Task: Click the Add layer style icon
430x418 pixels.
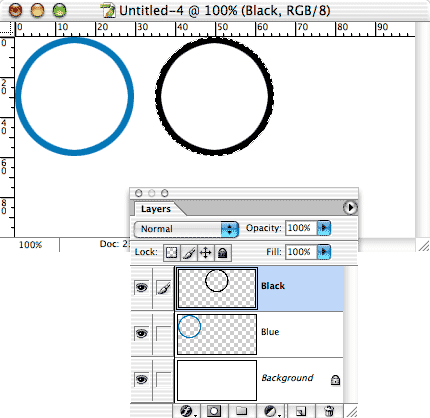Action: tap(188, 411)
